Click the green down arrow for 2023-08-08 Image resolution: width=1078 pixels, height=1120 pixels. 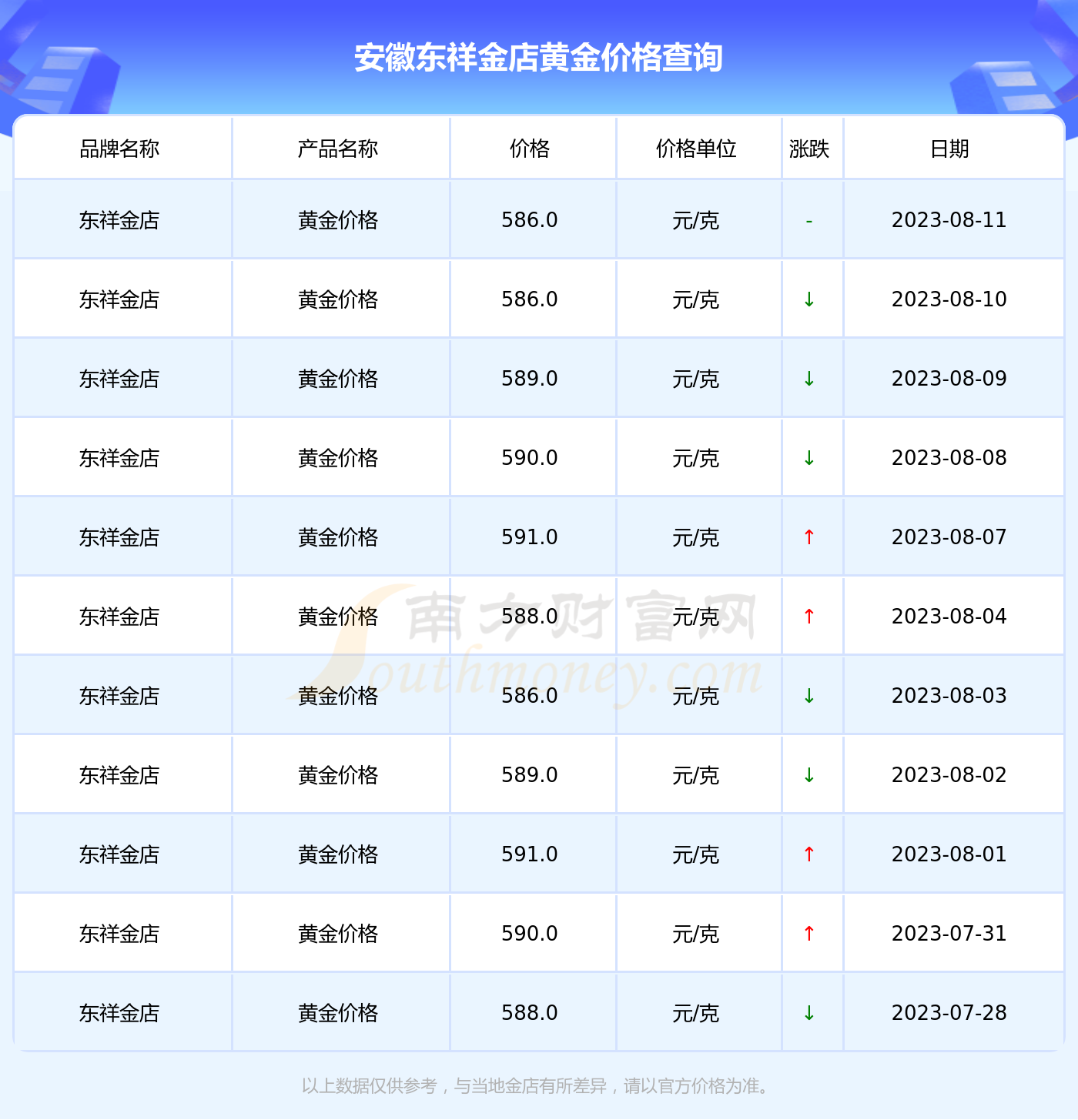tap(809, 458)
